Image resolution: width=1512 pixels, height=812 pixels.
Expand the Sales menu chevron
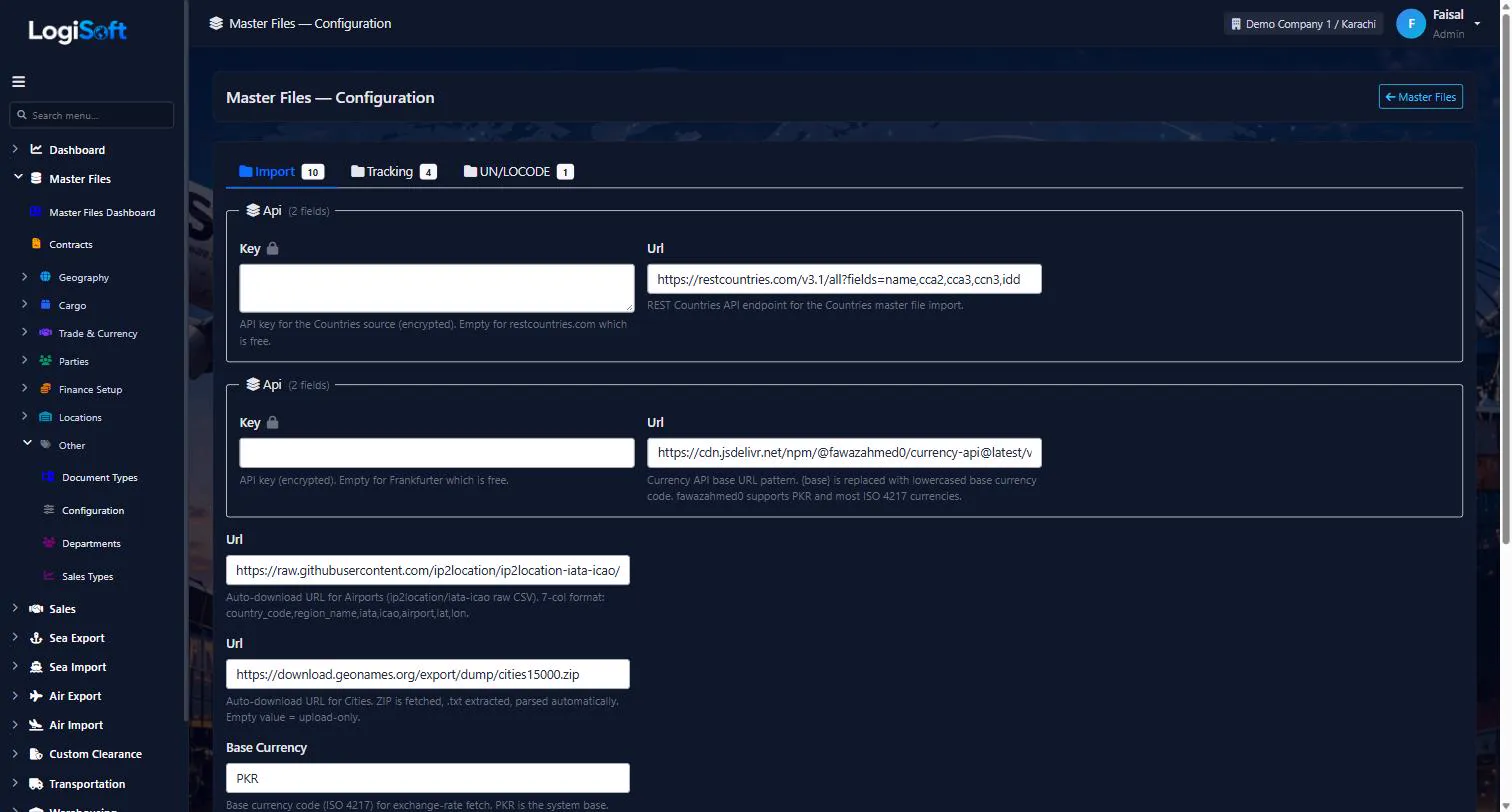click(x=15, y=608)
